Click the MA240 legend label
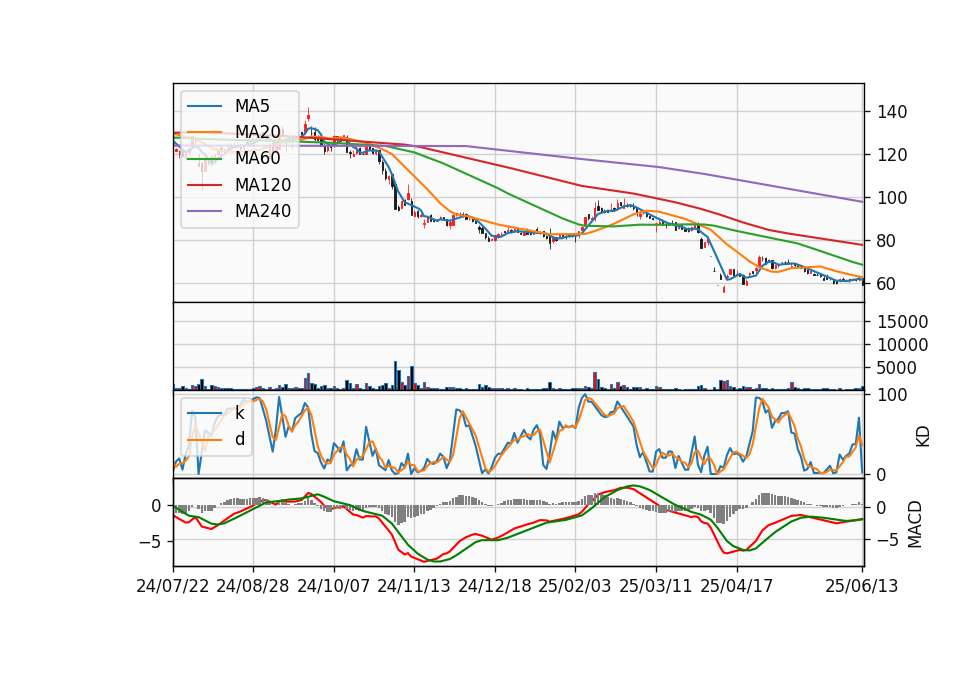 [263, 211]
